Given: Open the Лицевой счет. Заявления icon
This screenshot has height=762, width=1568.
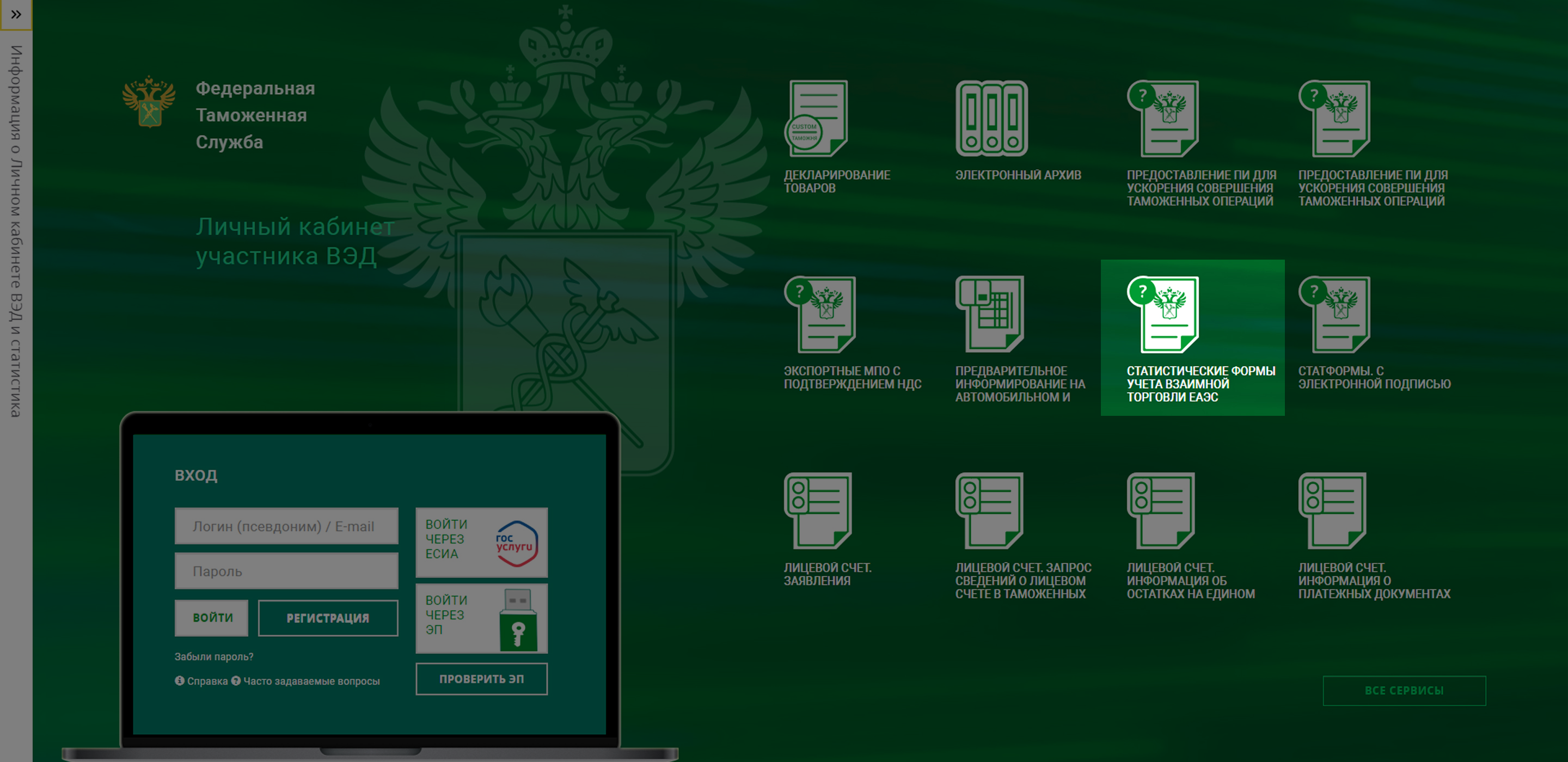Looking at the screenshot, I should (x=818, y=511).
